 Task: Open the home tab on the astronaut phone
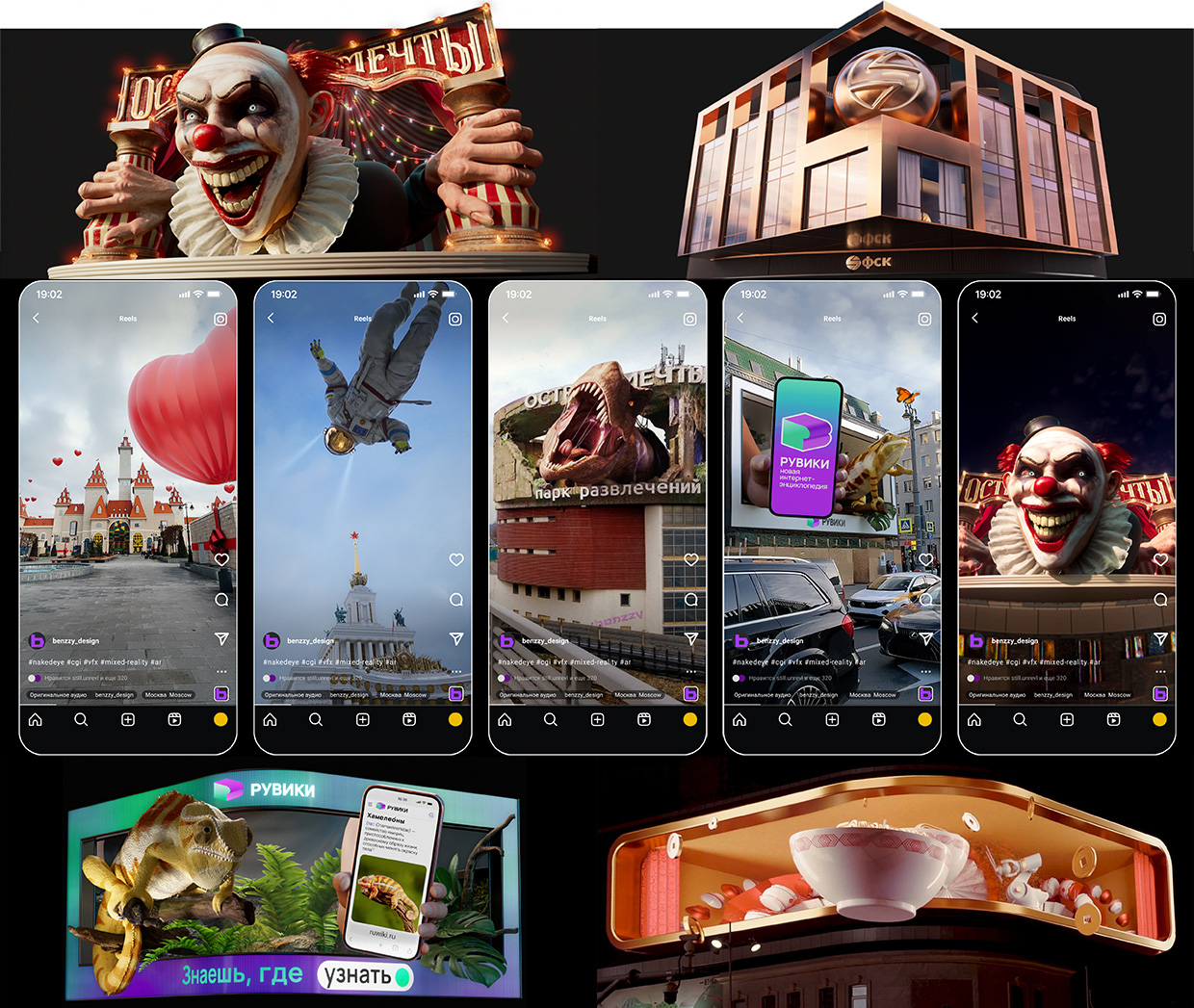(x=270, y=719)
